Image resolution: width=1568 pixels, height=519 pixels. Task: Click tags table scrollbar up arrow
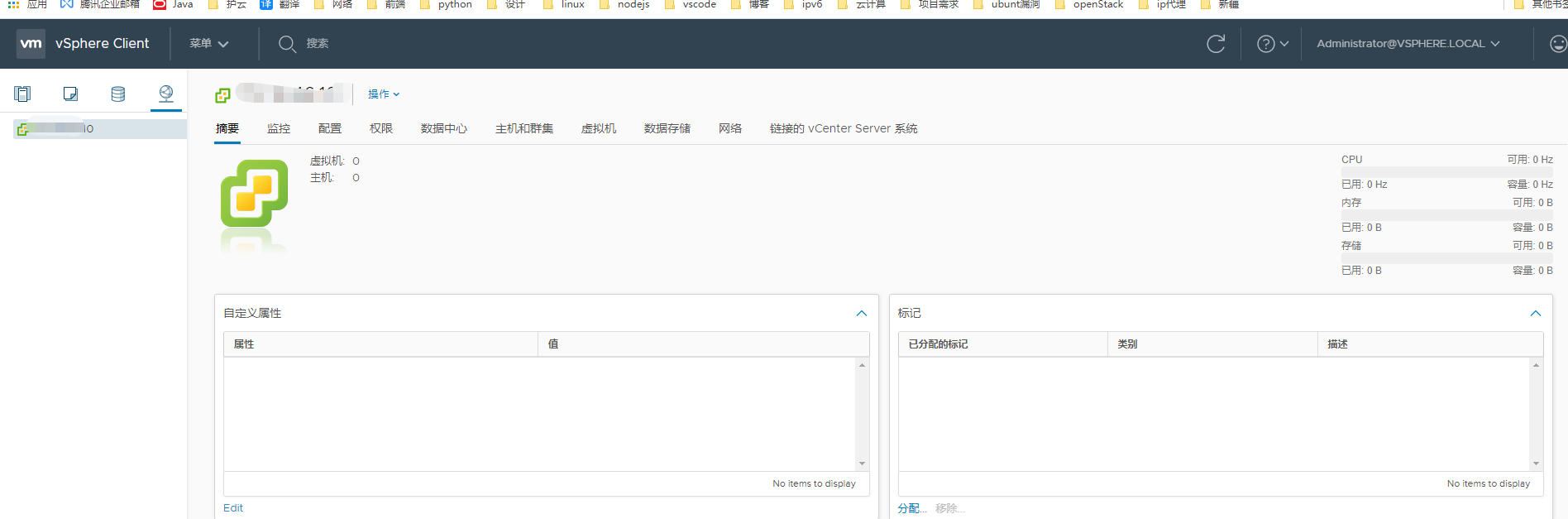[1536, 365]
